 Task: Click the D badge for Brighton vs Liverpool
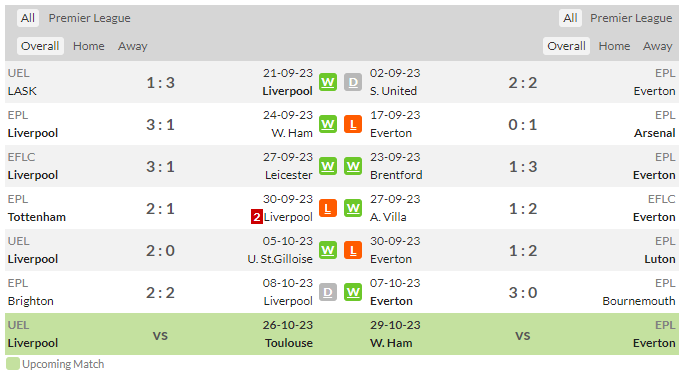[328, 293]
